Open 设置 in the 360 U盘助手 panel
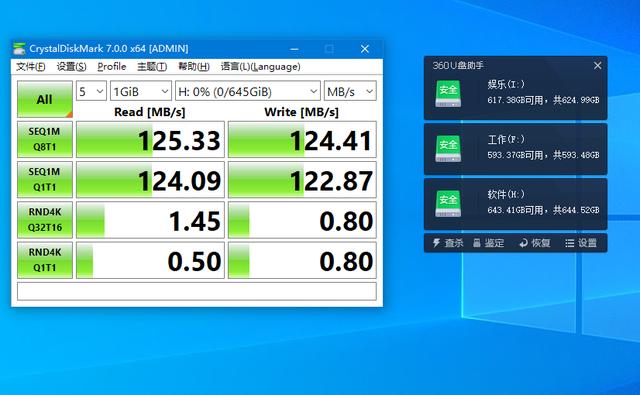 pyautogui.click(x=581, y=243)
